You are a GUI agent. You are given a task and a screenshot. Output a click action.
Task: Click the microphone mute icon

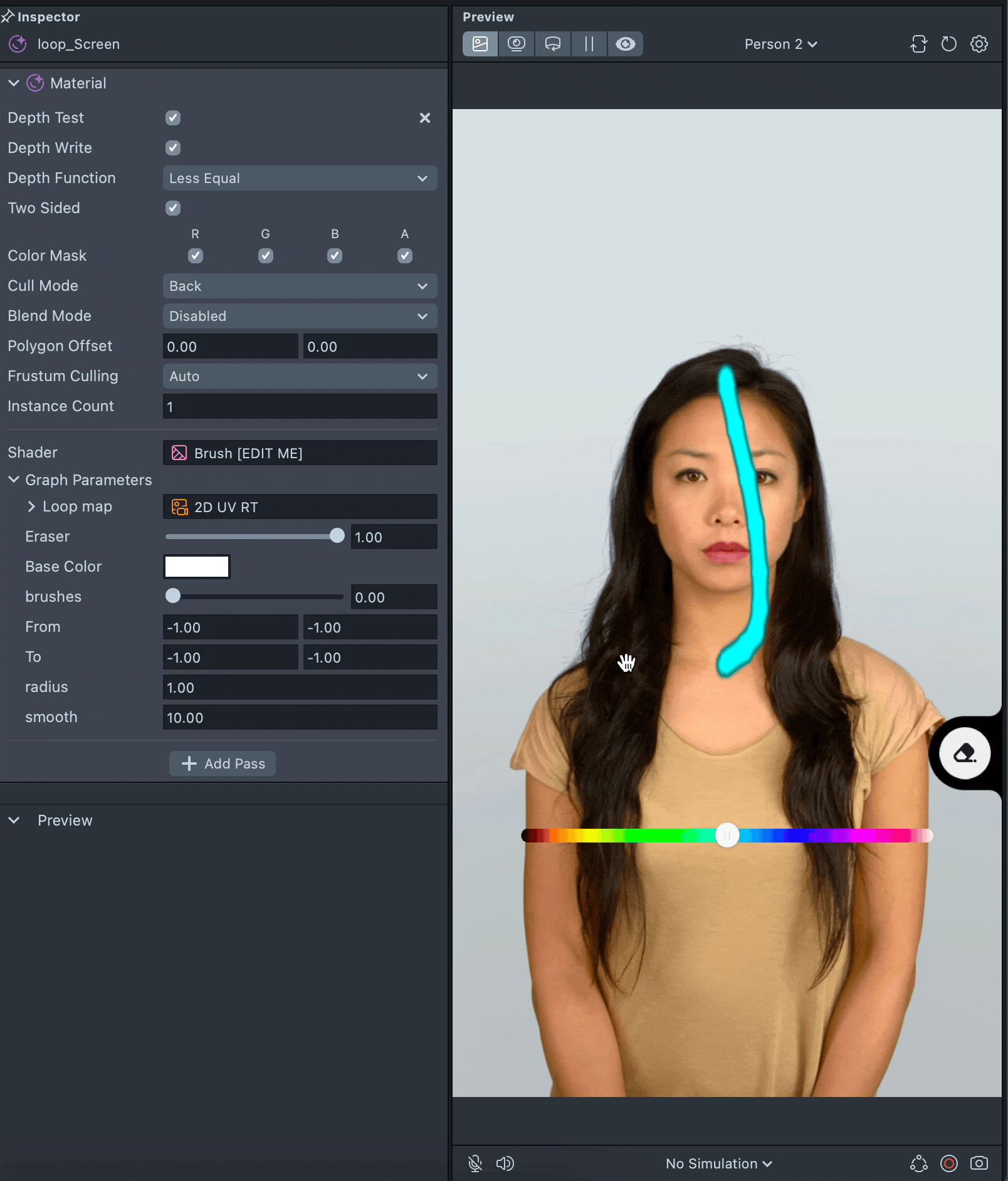coord(475,1163)
